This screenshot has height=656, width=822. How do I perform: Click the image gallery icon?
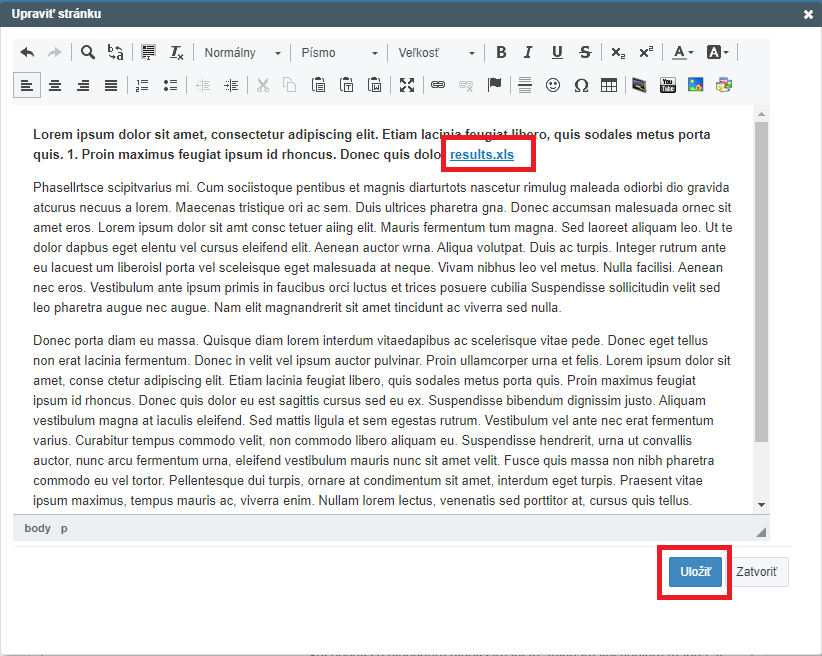coord(639,85)
